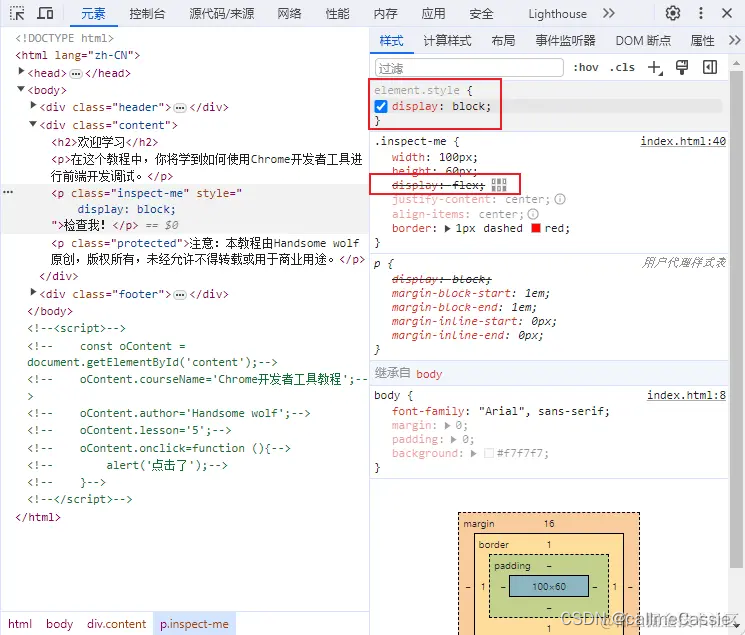Click the 100×60 content box in box model

pos(549,587)
